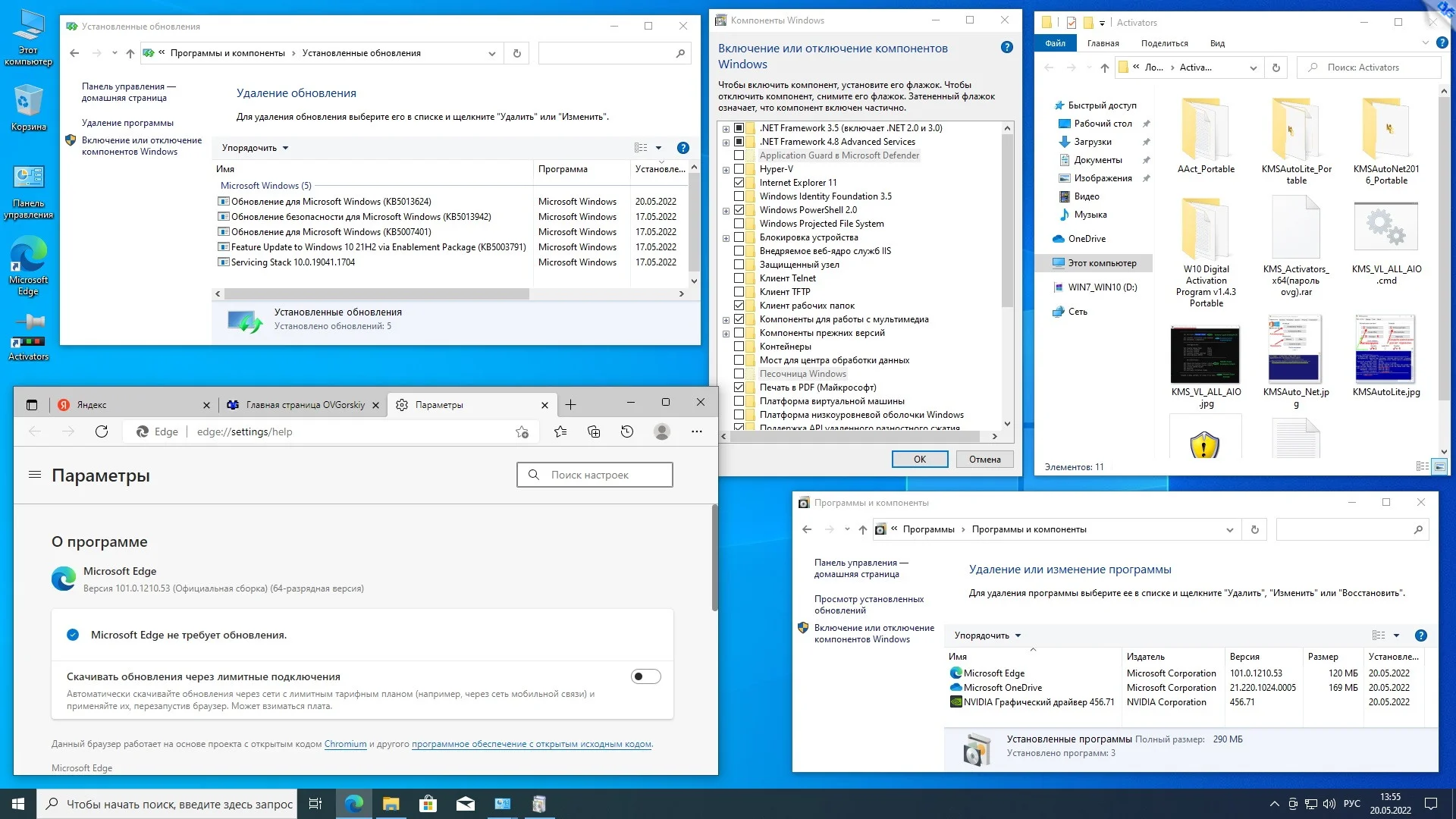
Task: Open Mail app from taskbar
Action: pos(465,804)
